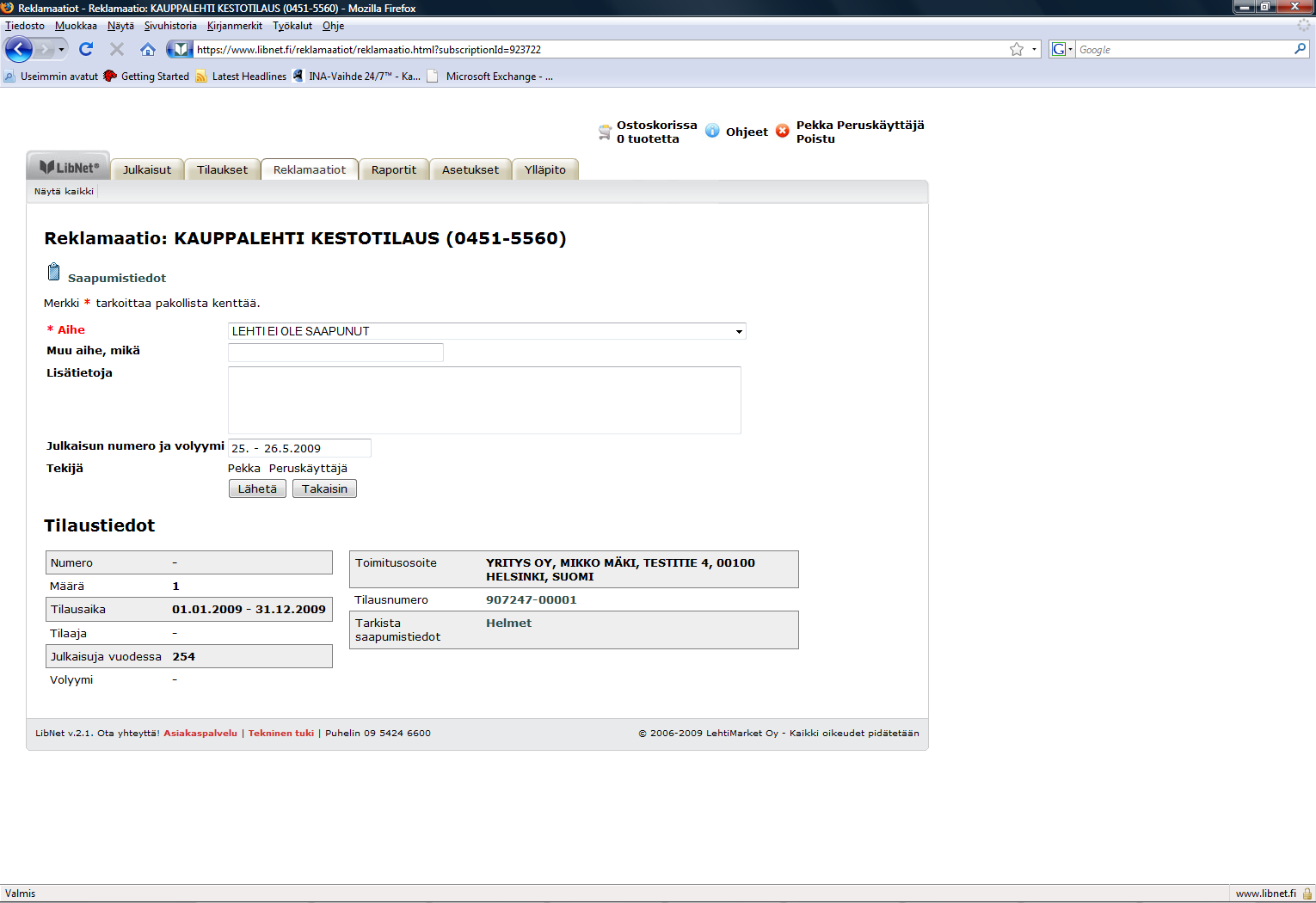Open the Tekninen tuki footer link

pos(281,733)
